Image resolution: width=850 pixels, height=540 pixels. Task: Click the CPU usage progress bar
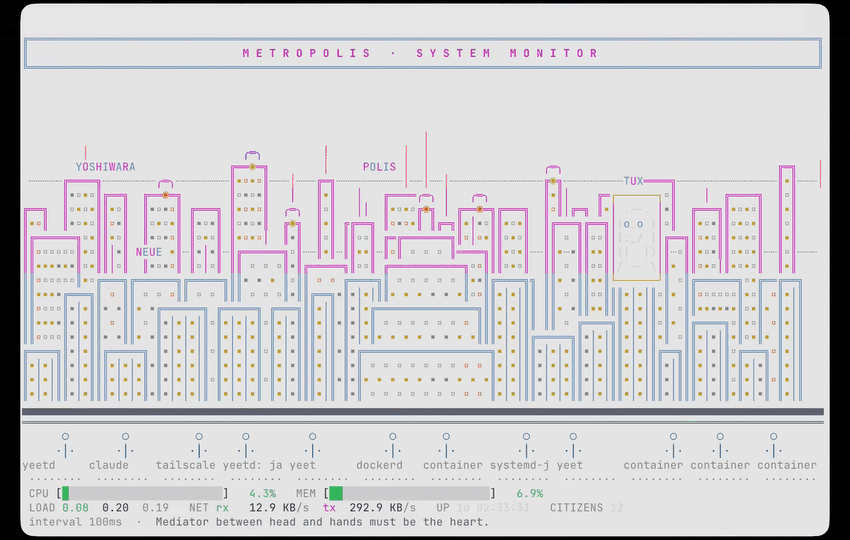click(143, 493)
